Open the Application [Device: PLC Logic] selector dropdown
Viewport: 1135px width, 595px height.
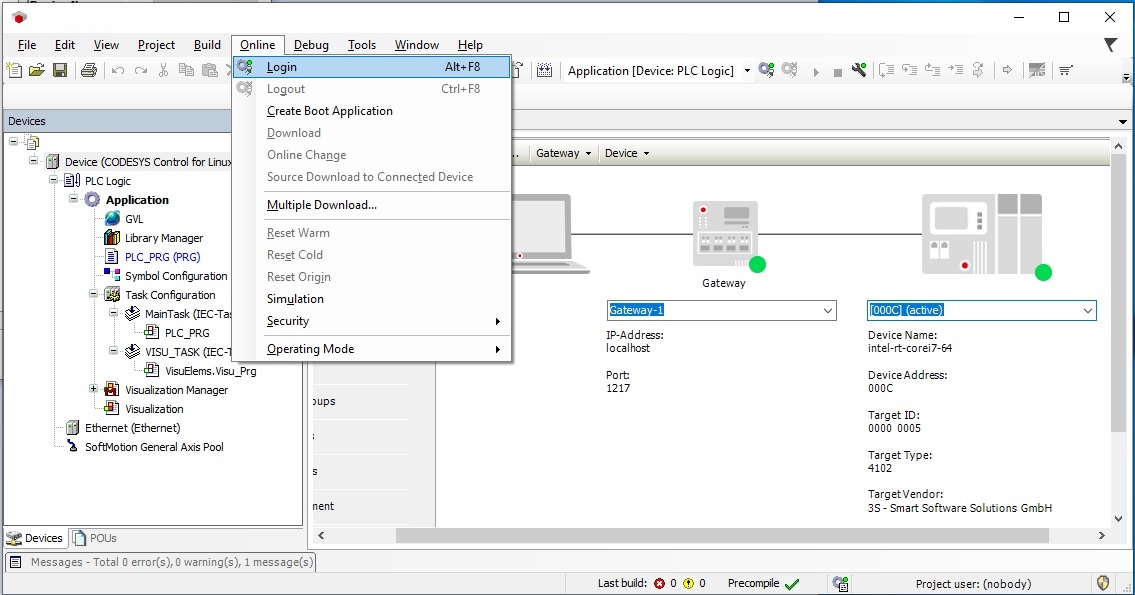(x=747, y=71)
